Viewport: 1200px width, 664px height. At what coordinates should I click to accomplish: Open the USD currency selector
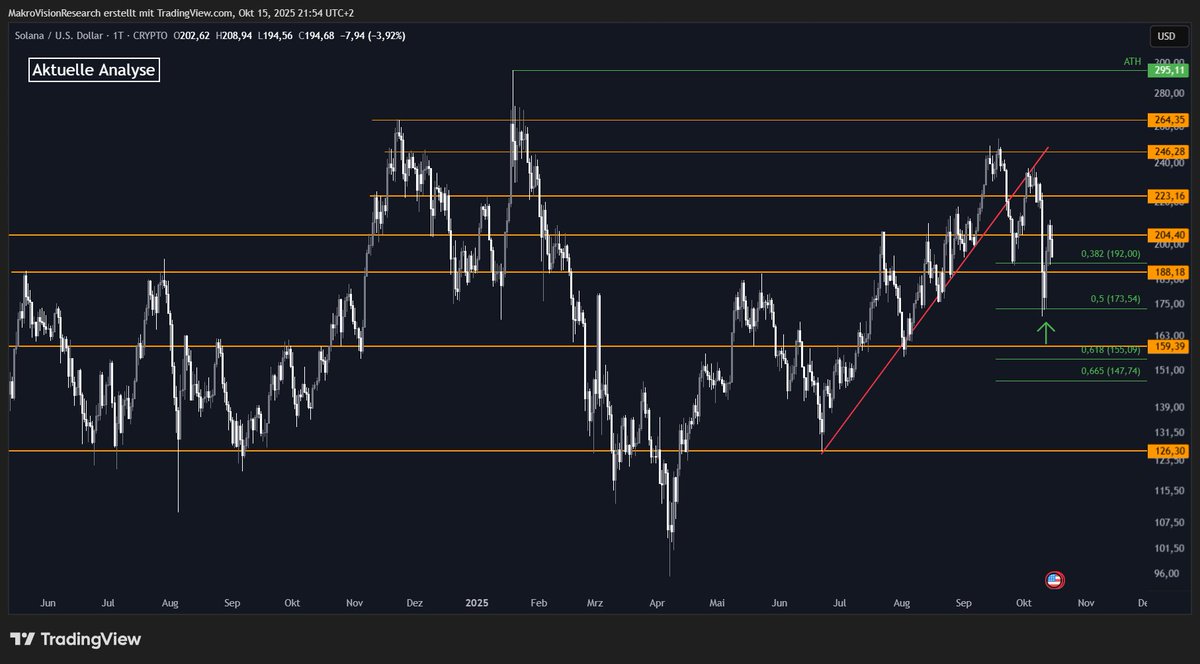coord(1166,36)
